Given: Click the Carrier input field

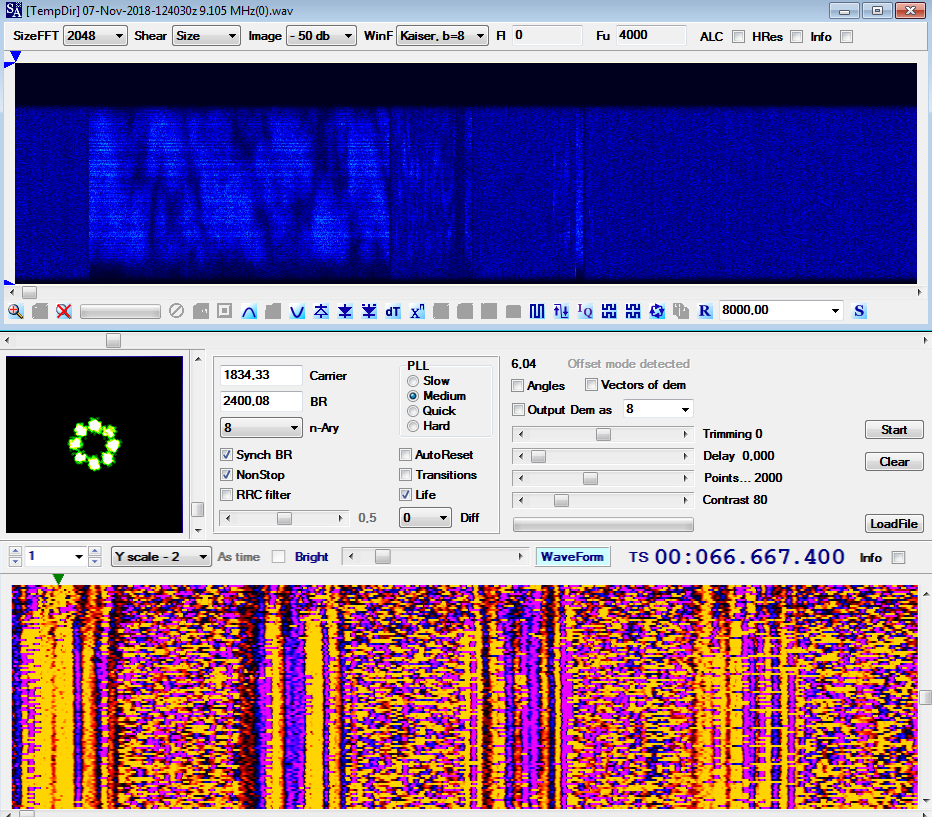Looking at the screenshot, I should [x=262, y=375].
